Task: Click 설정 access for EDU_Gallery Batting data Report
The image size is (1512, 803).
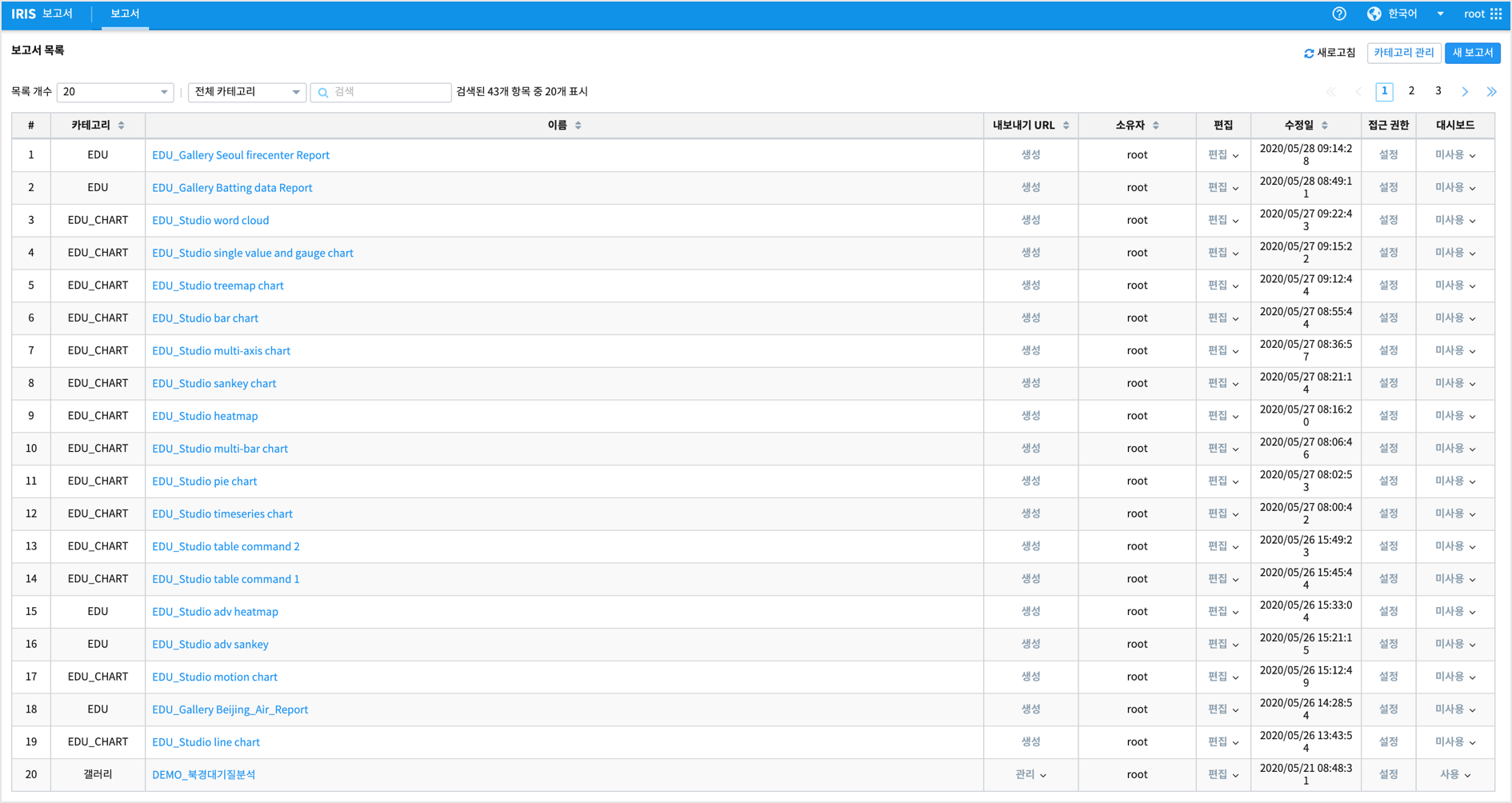Action: pyautogui.click(x=1388, y=188)
